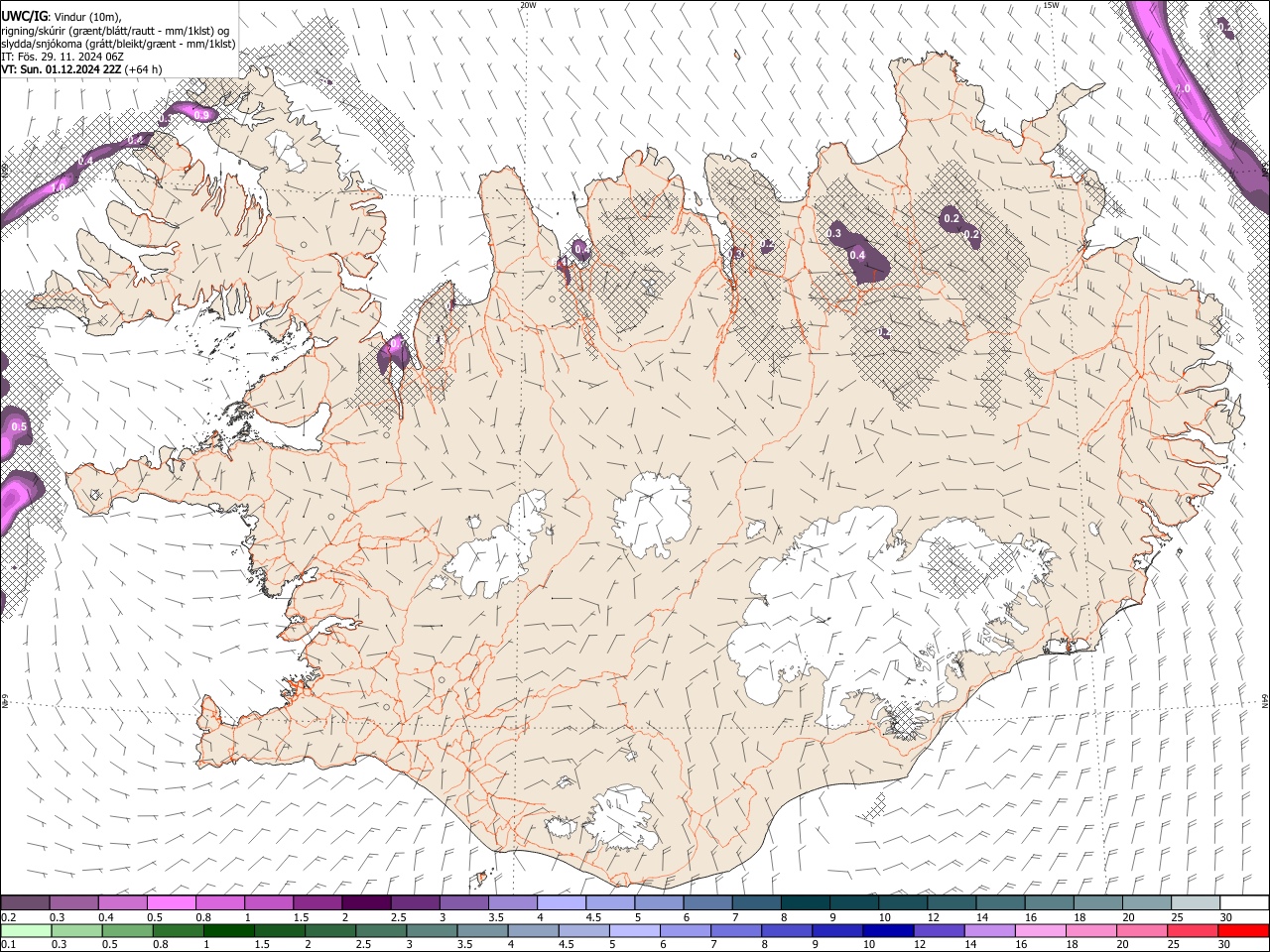This screenshot has height=952, width=1270.
Task: Click the 1.0 snowfall value near the Westfjords
Action: [x=58, y=186]
